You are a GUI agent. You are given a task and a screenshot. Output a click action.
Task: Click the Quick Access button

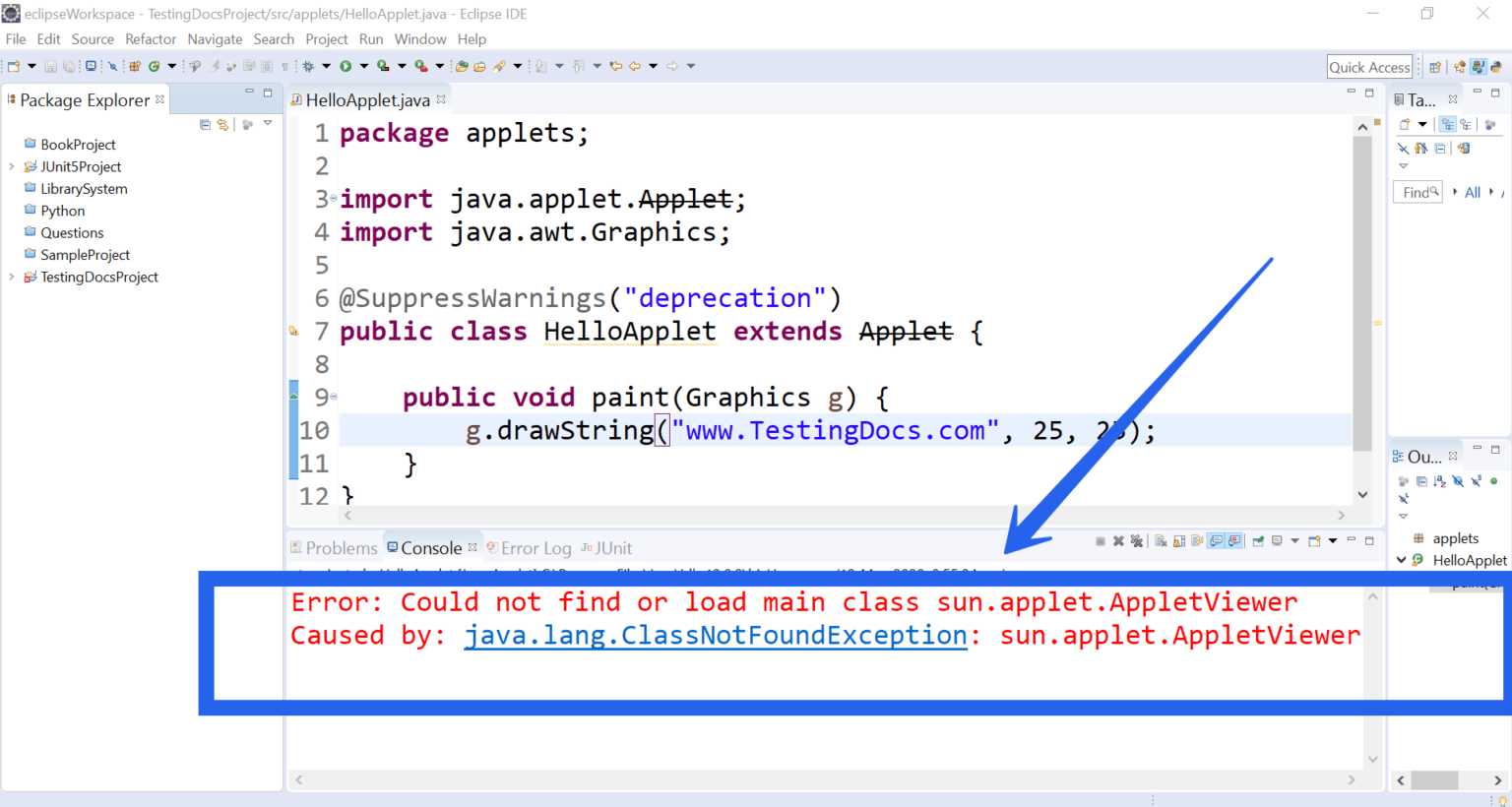point(1369,66)
